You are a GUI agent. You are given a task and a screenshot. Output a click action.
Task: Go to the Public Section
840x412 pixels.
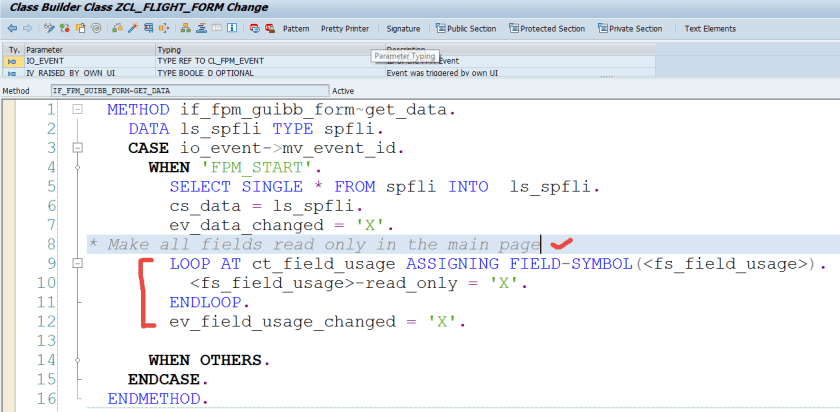click(x=466, y=29)
